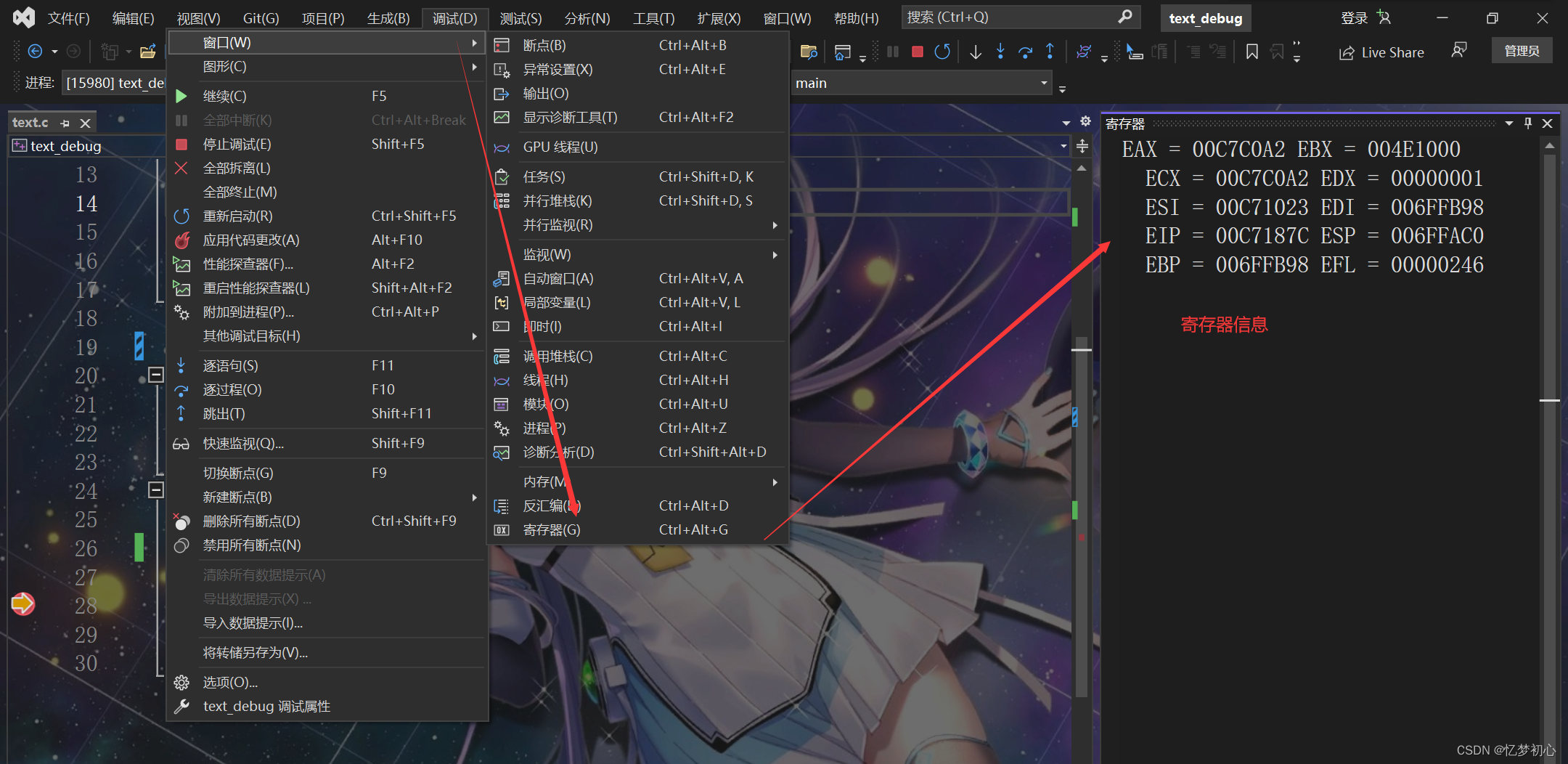Open Locals window 局部变量(L)
This screenshot has width=1568, height=764.
tap(637, 302)
